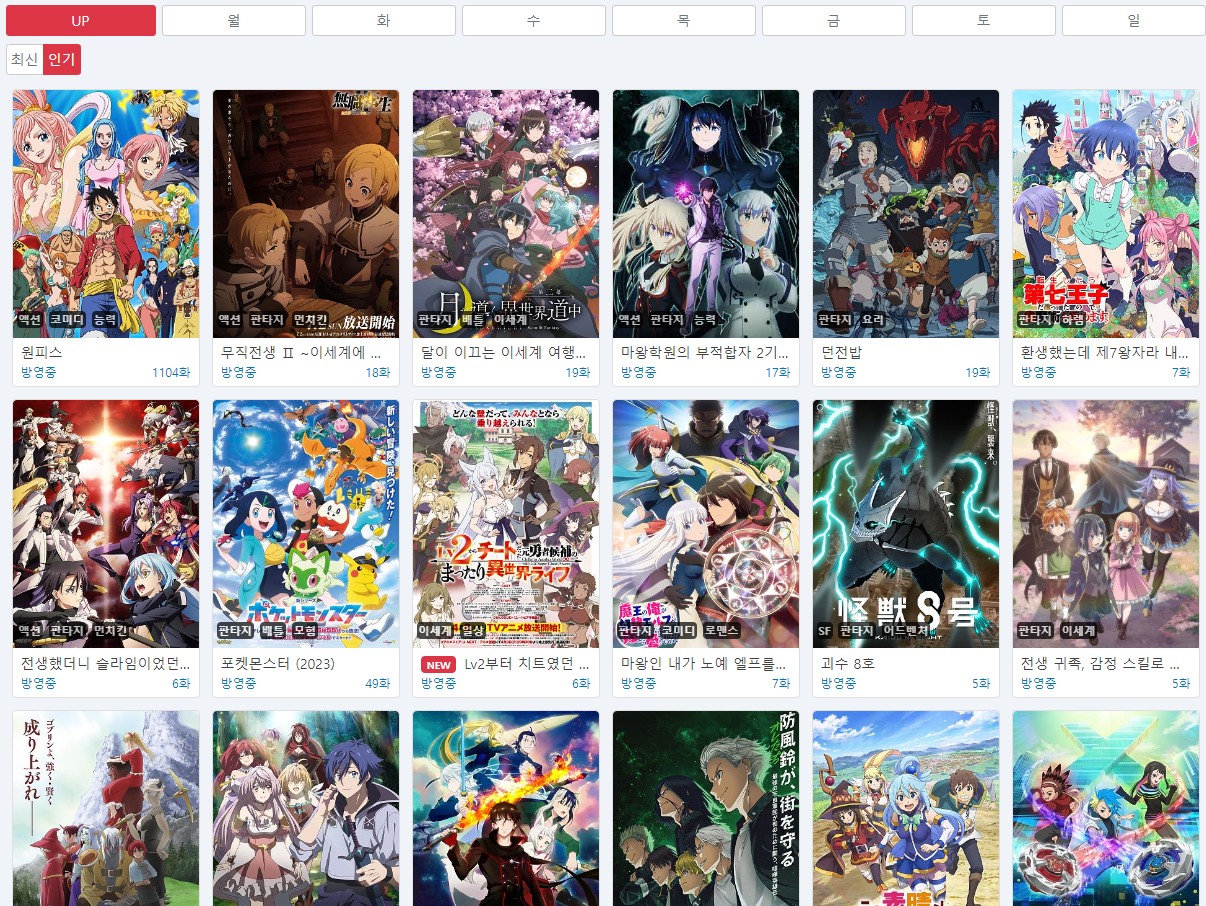Open the 마왕인 내가 노예 엘프를 poster
1206x906 pixels.
coord(706,524)
